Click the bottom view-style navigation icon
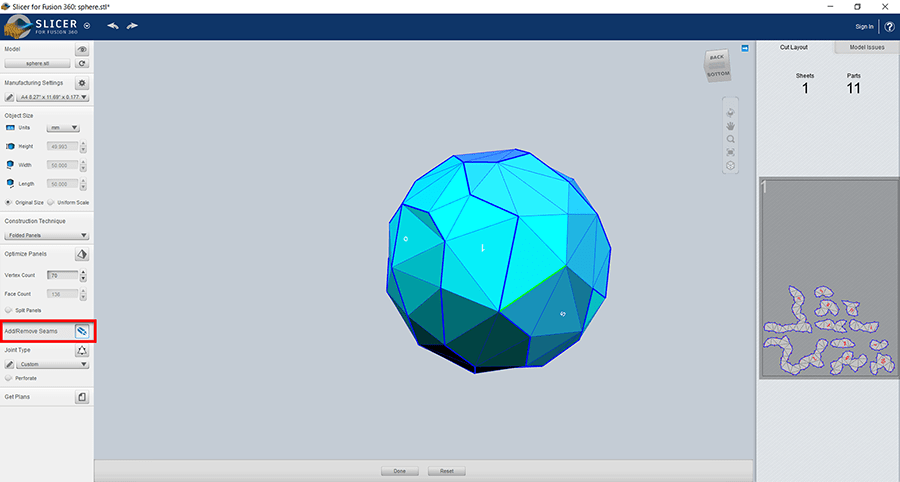 coord(731,165)
